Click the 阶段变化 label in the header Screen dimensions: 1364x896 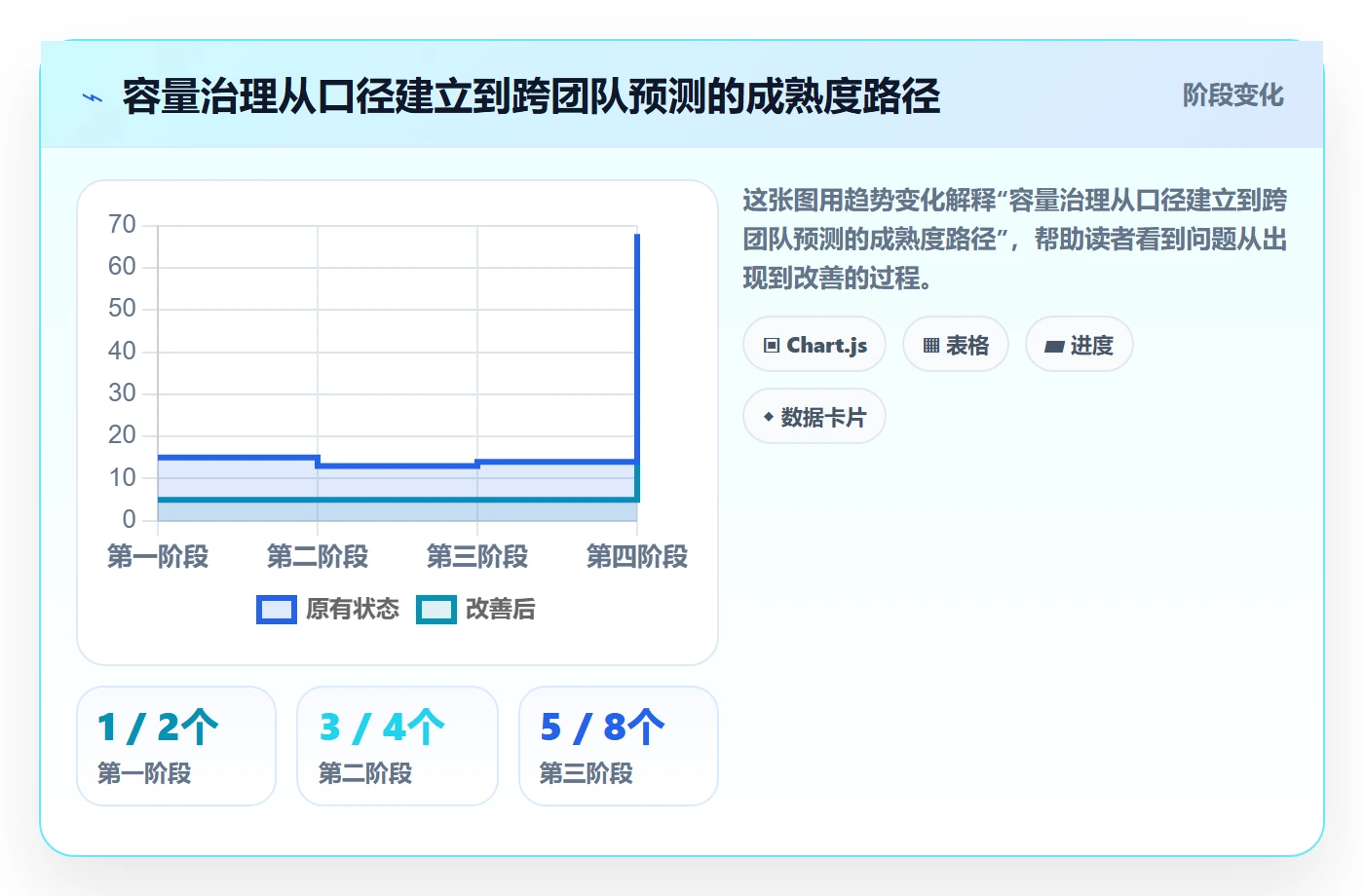click(x=1232, y=95)
